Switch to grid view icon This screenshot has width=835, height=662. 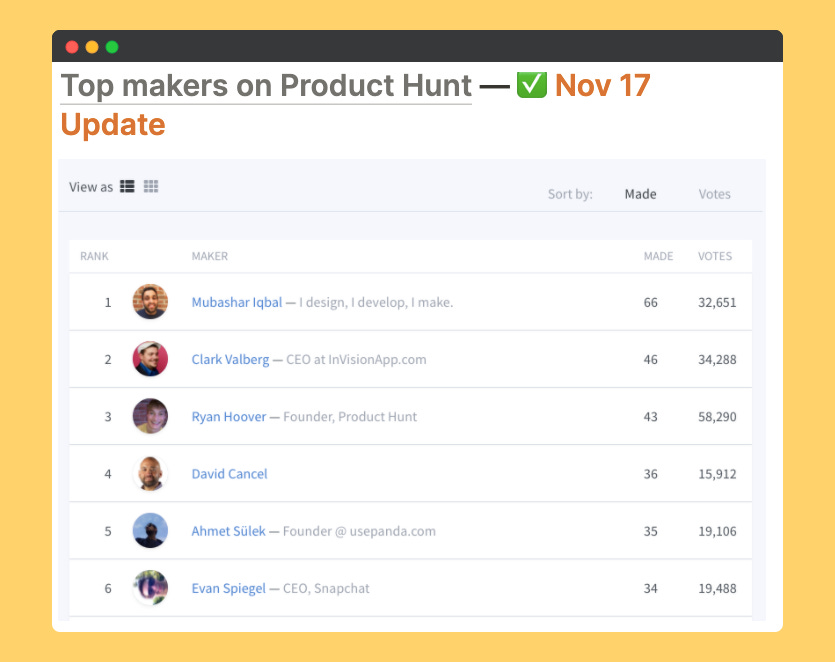coord(151,186)
